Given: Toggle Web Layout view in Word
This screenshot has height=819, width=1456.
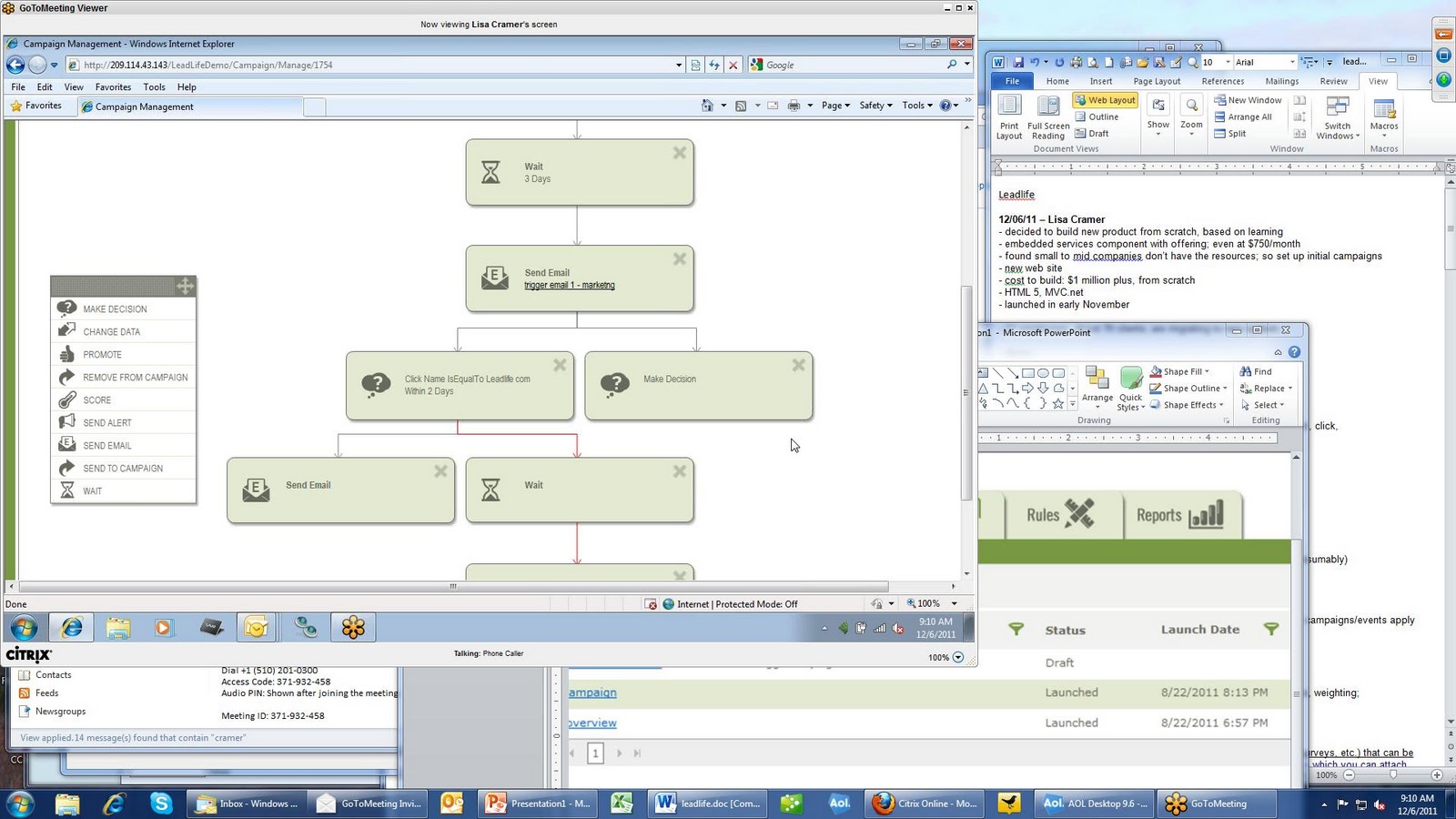Looking at the screenshot, I should tap(1105, 100).
